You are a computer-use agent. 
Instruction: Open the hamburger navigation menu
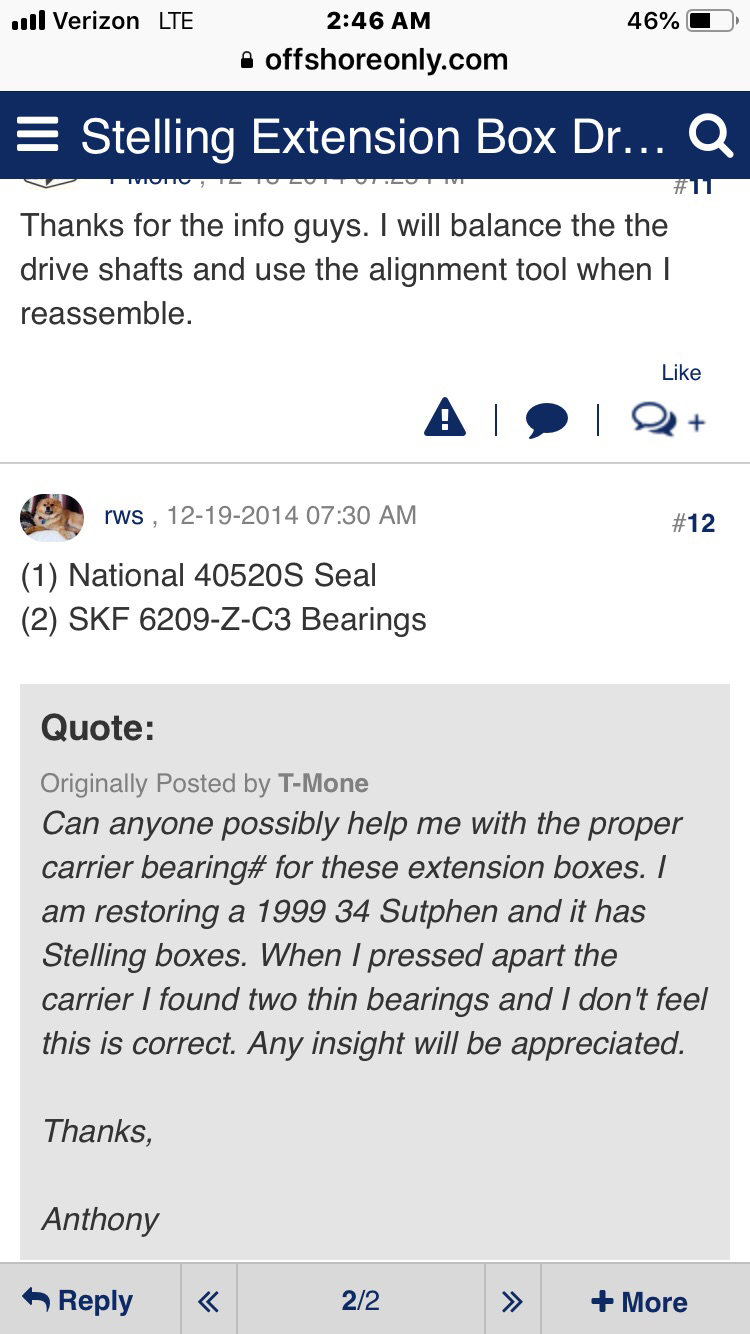tap(38, 135)
